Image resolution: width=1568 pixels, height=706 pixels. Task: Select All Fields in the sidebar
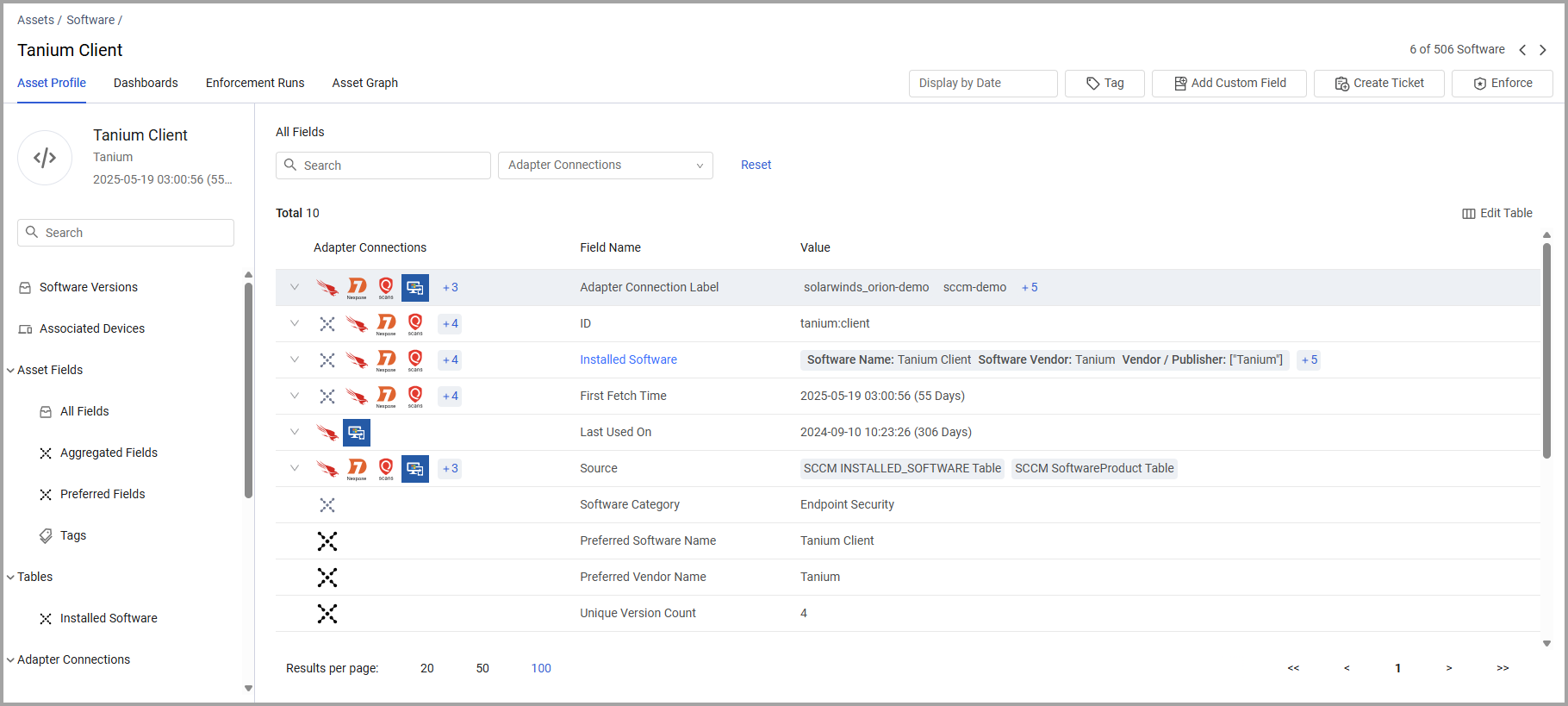pyautogui.click(x=84, y=411)
